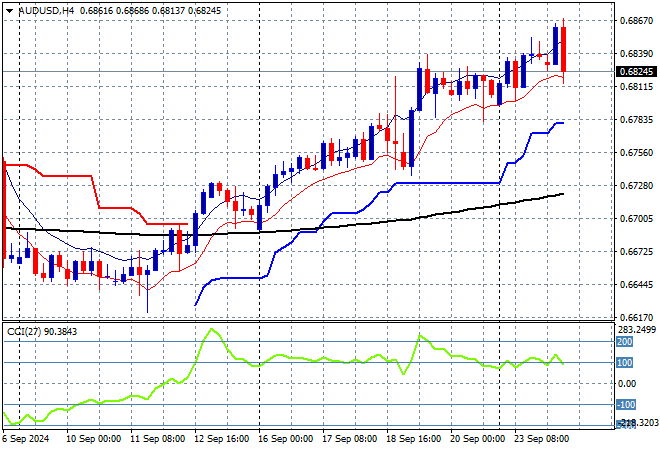Select the 0.67835 price scale label
This screenshot has width=660, height=450.
tap(637, 120)
